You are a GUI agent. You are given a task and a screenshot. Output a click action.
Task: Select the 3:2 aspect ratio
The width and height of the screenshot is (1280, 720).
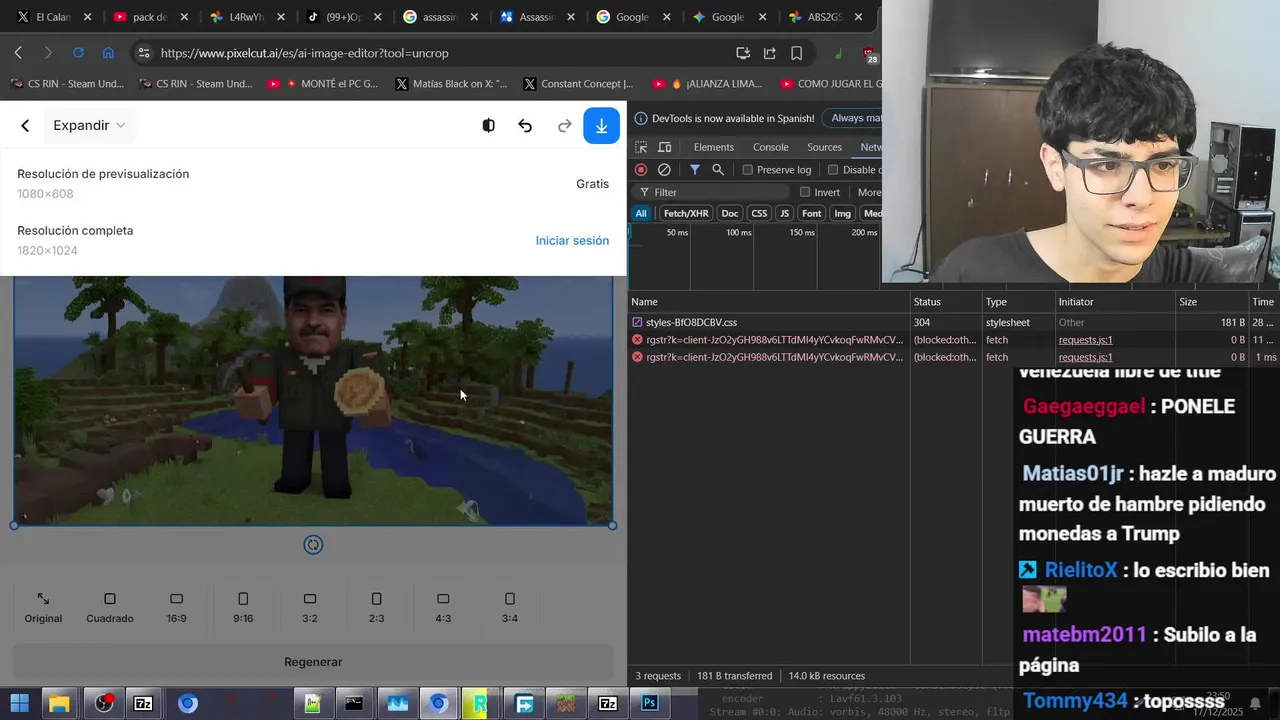pos(310,608)
